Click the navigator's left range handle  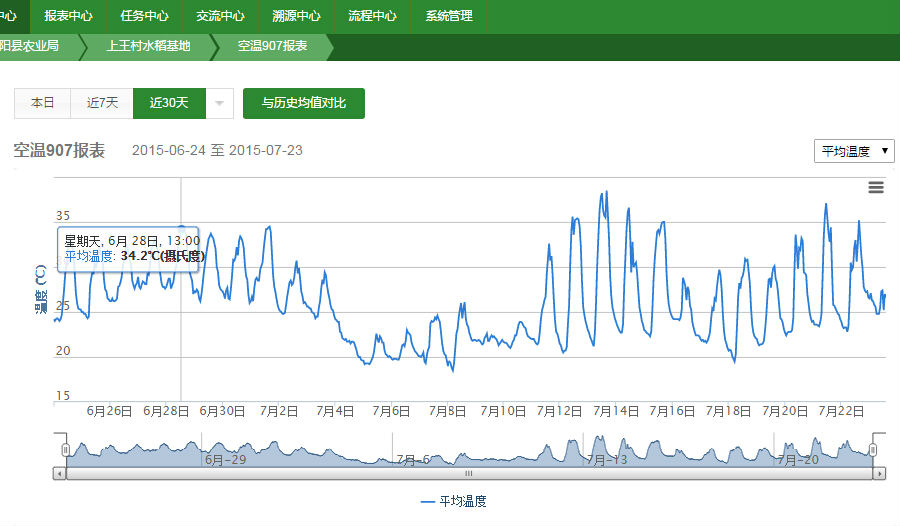65,450
